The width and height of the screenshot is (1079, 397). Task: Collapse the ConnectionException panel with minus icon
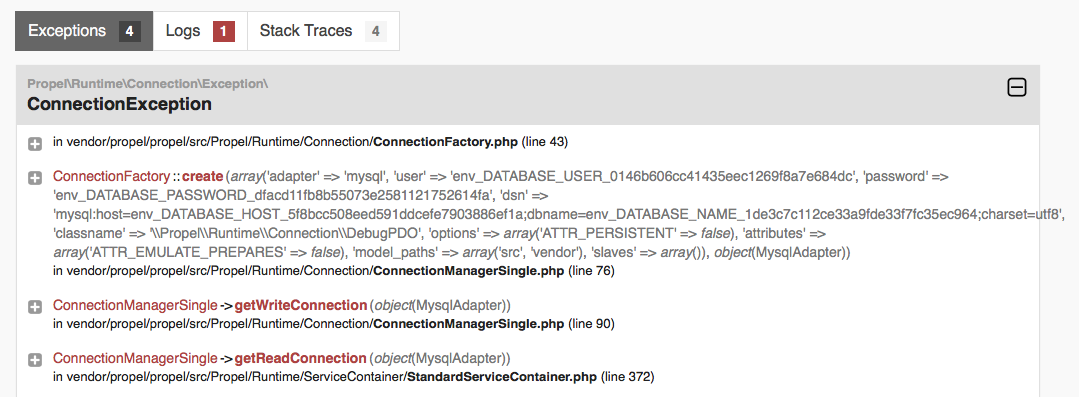1016,87
